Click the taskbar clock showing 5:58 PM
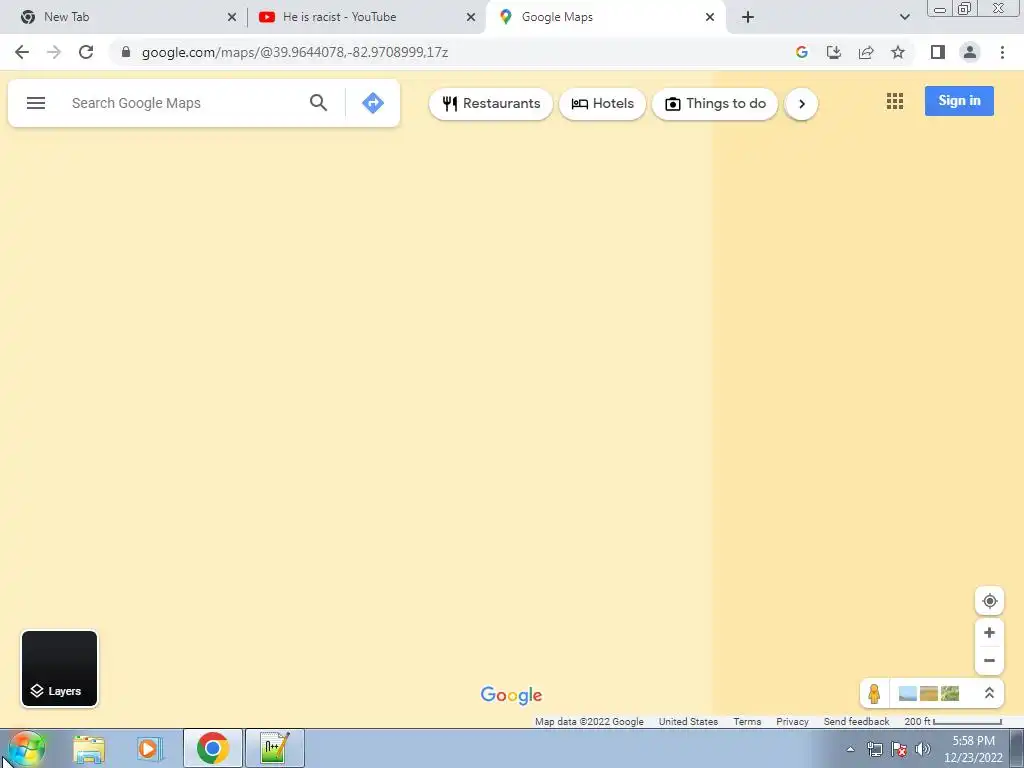 (x=973, y=749)
